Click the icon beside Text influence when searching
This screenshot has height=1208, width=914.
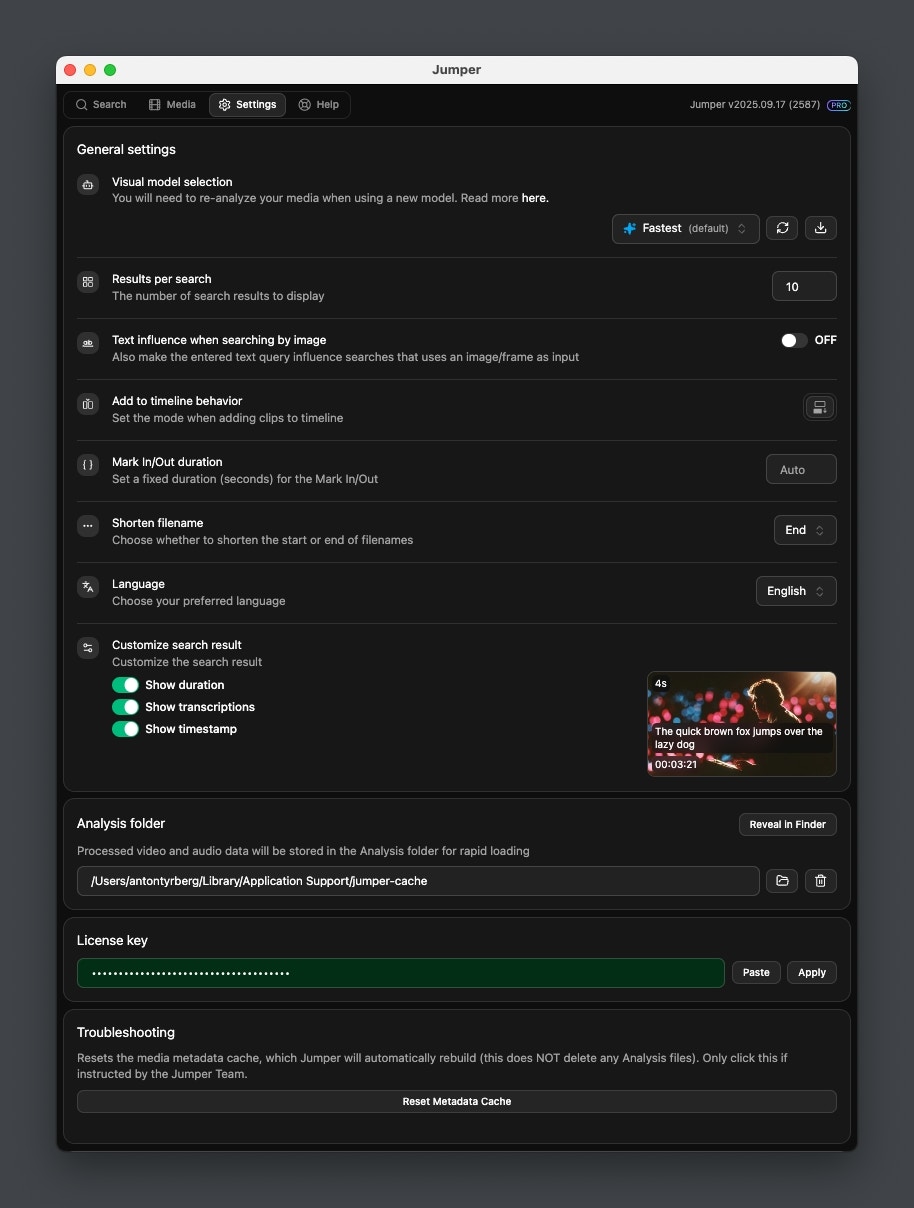(x=88, y=343)
